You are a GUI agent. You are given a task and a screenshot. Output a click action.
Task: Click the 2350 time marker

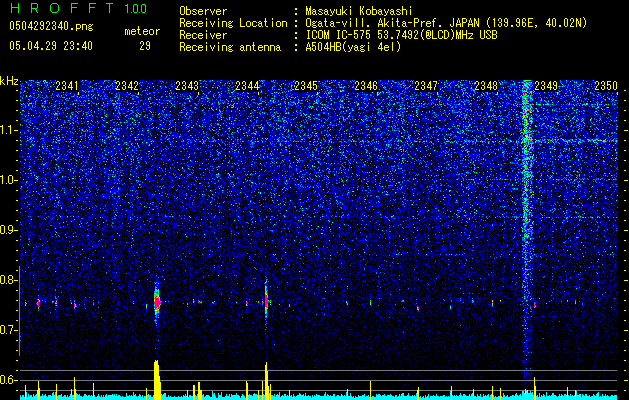click(606, 86)
